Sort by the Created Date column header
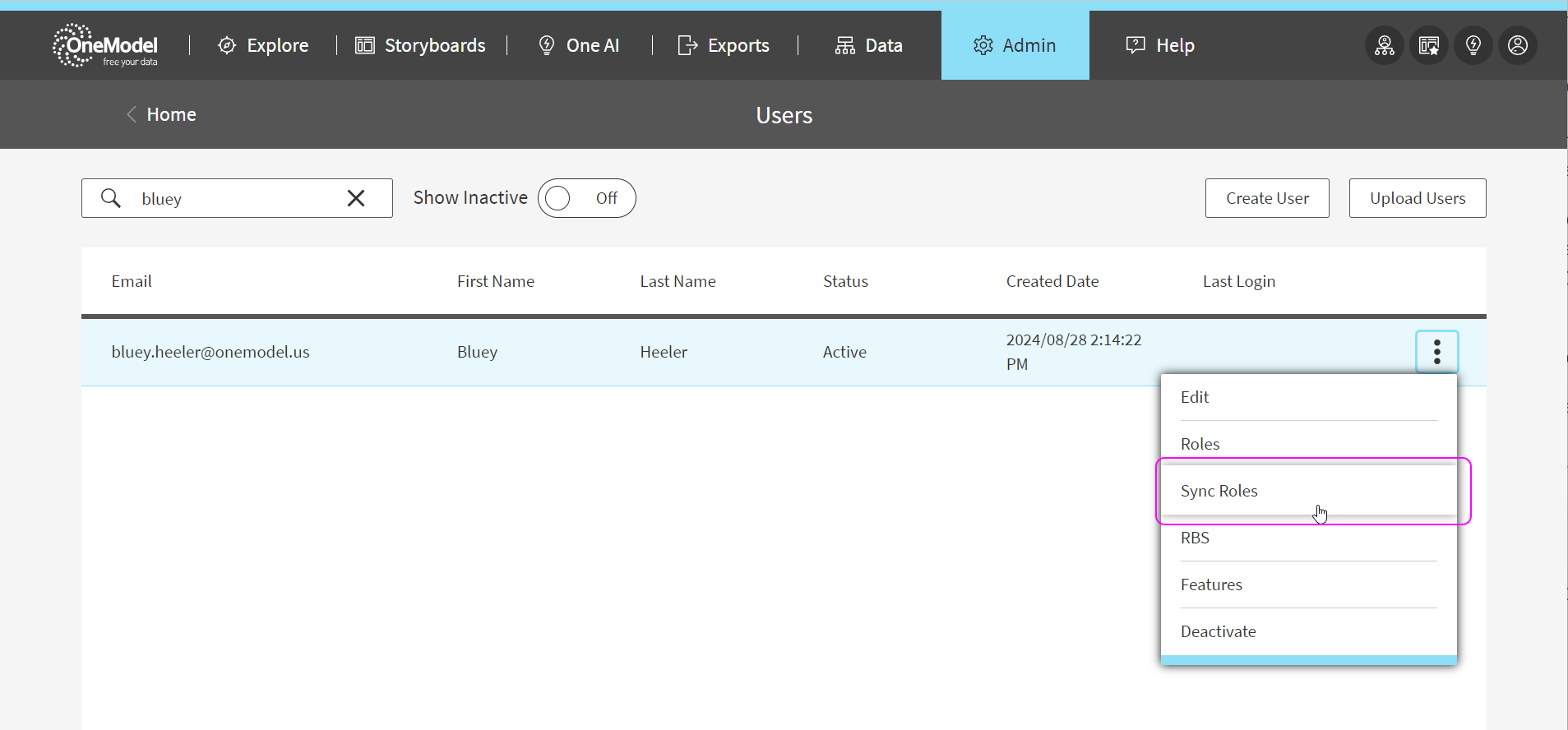1568x730 pixels. (x=1052, y=281)
